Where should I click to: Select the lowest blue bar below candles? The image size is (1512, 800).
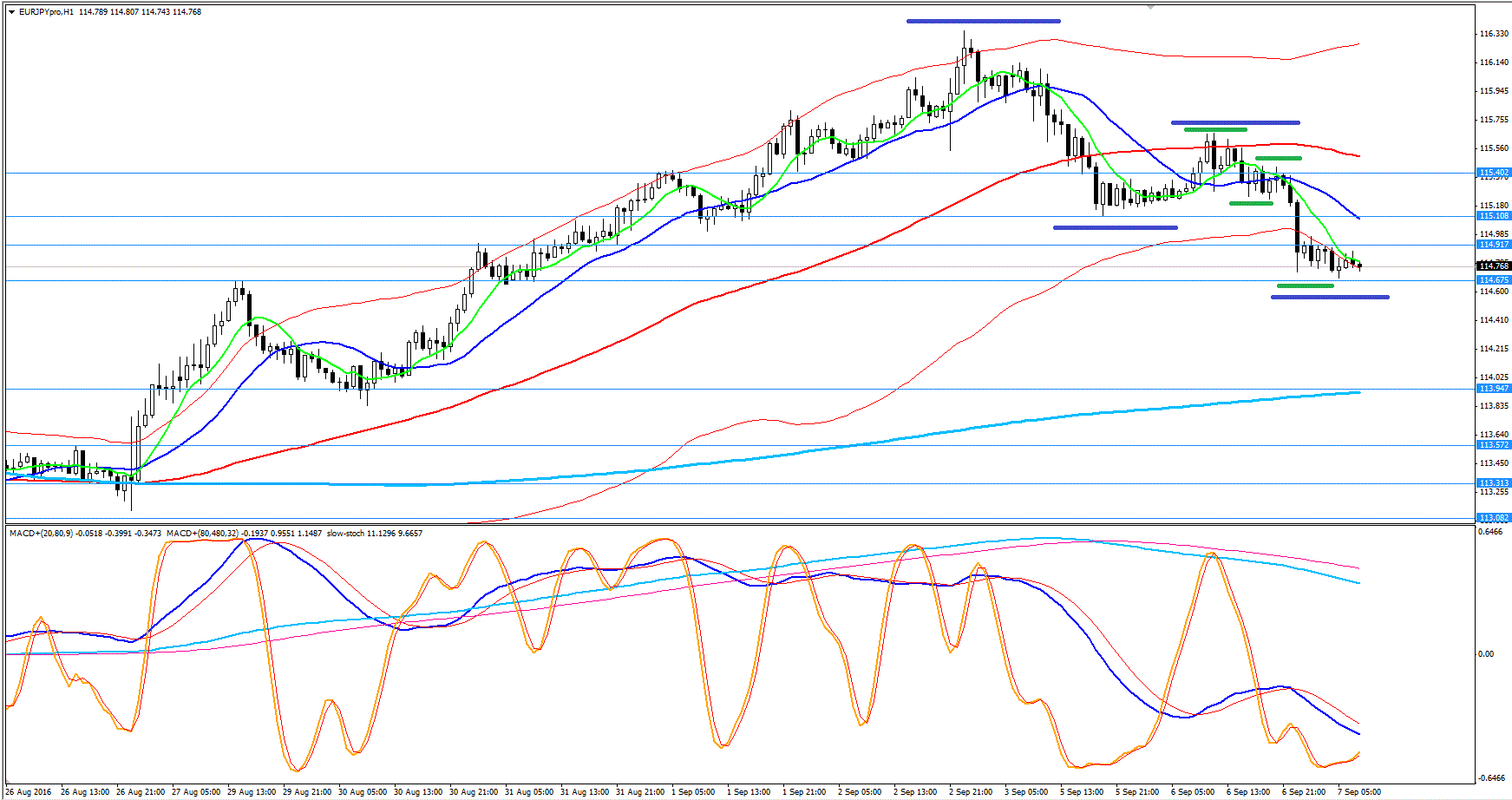tap(1330, 298)
